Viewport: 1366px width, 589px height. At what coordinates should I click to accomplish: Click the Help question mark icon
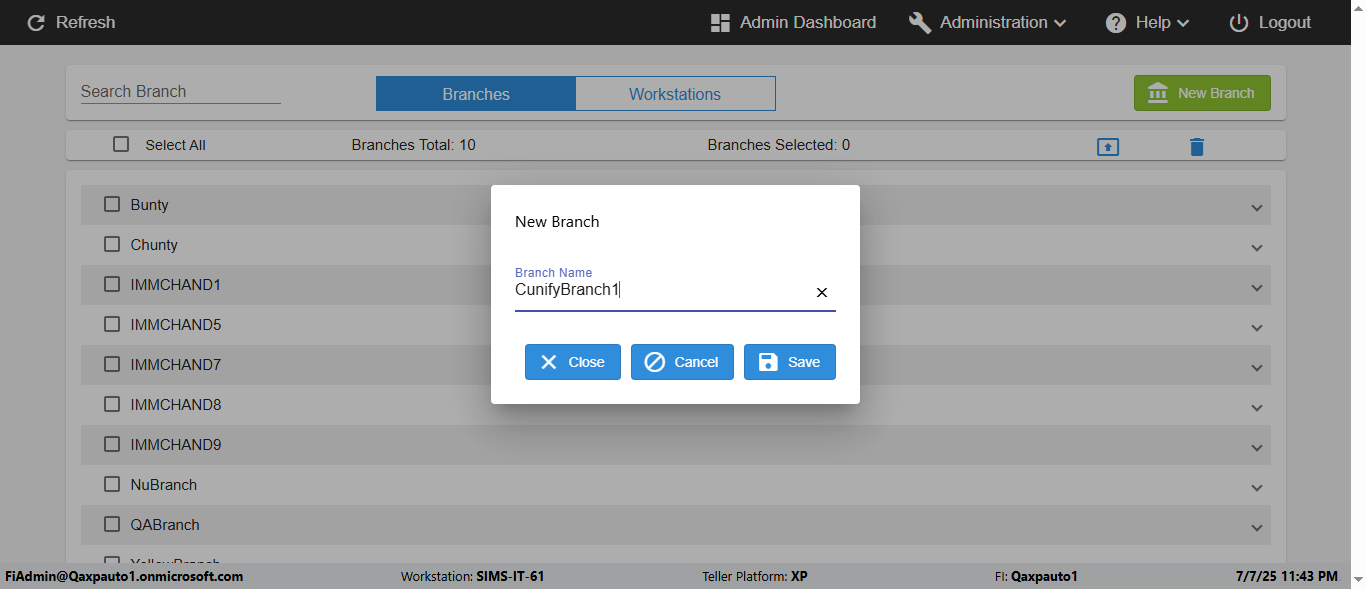pos(1116,22)
